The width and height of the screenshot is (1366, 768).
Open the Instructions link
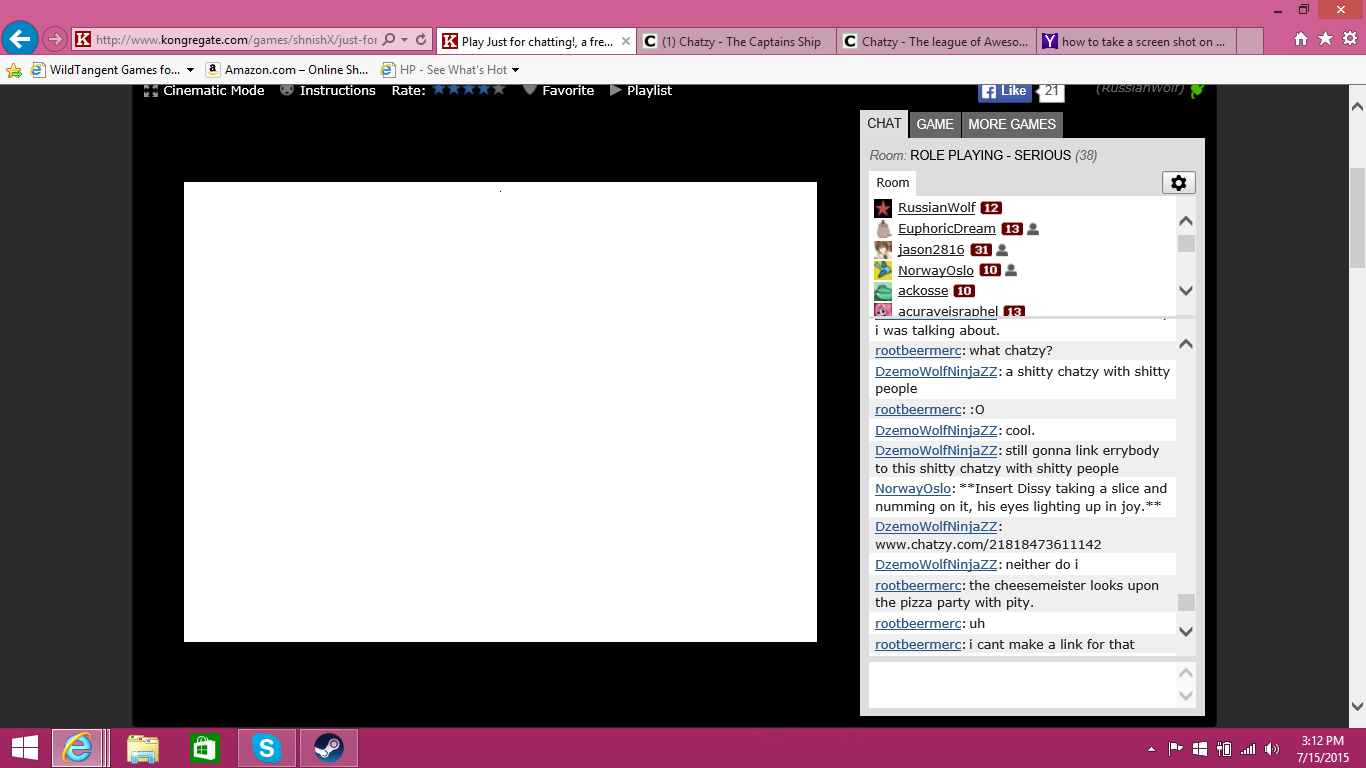pos(328,90)
